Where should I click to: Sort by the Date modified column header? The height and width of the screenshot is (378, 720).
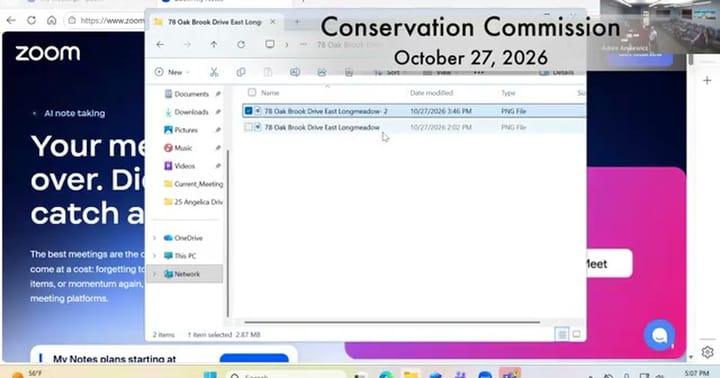click(x=431, y=93)
